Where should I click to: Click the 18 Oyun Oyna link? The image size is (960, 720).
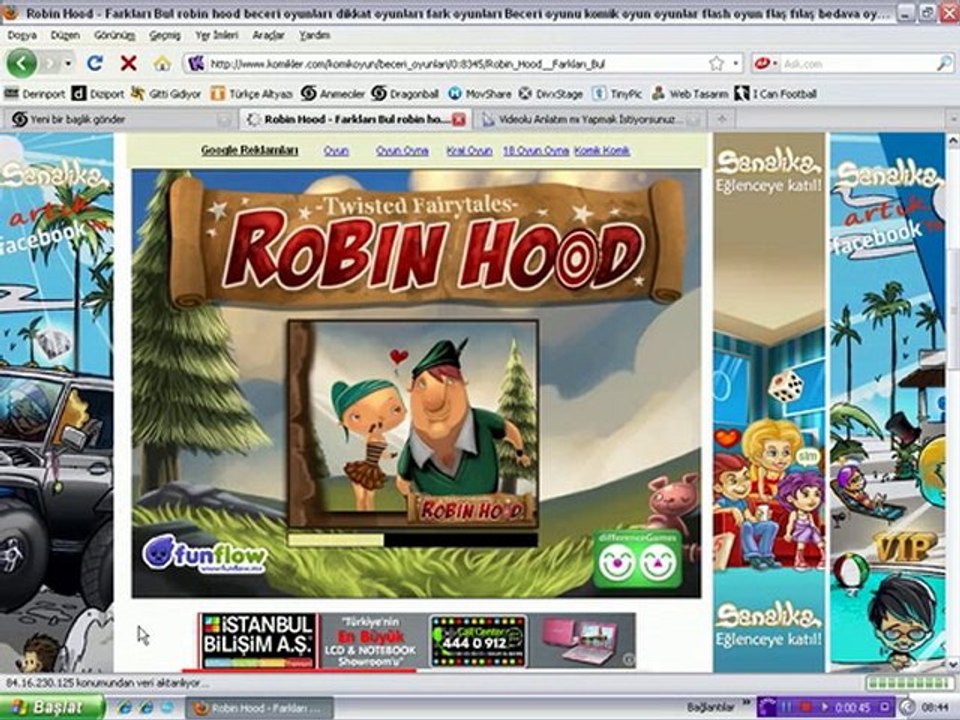click(x=536, y=151)
